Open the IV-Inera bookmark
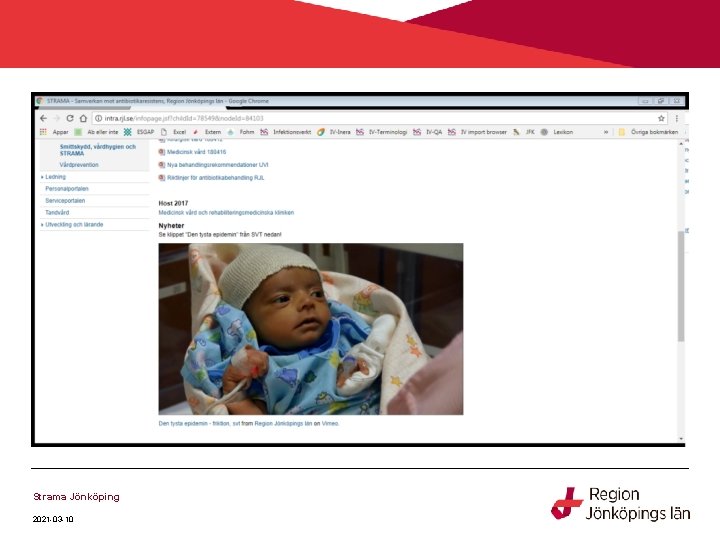 [334, 132]
